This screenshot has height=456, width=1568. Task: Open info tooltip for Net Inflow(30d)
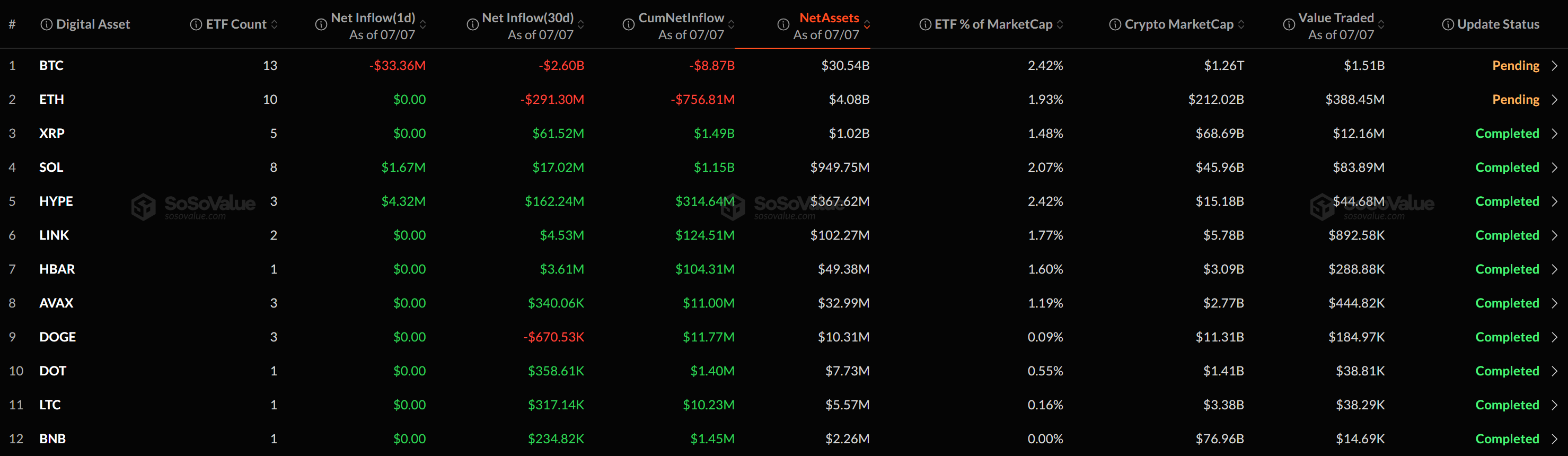pyautogui.click(x=472, y=24)
